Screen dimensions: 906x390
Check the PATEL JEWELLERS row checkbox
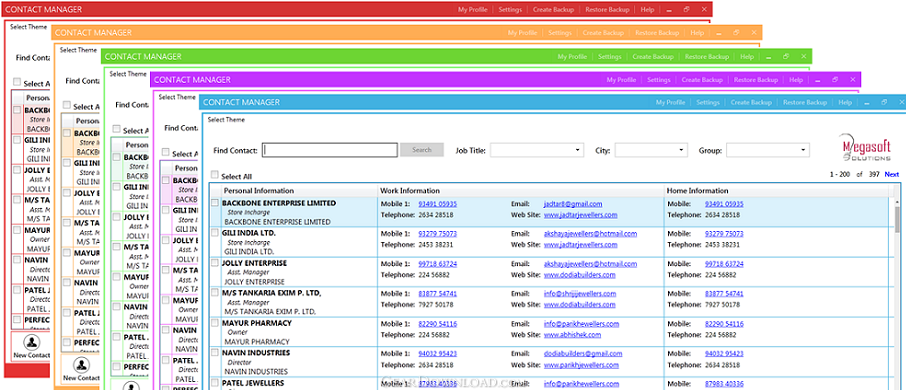[x=215, y=382]
